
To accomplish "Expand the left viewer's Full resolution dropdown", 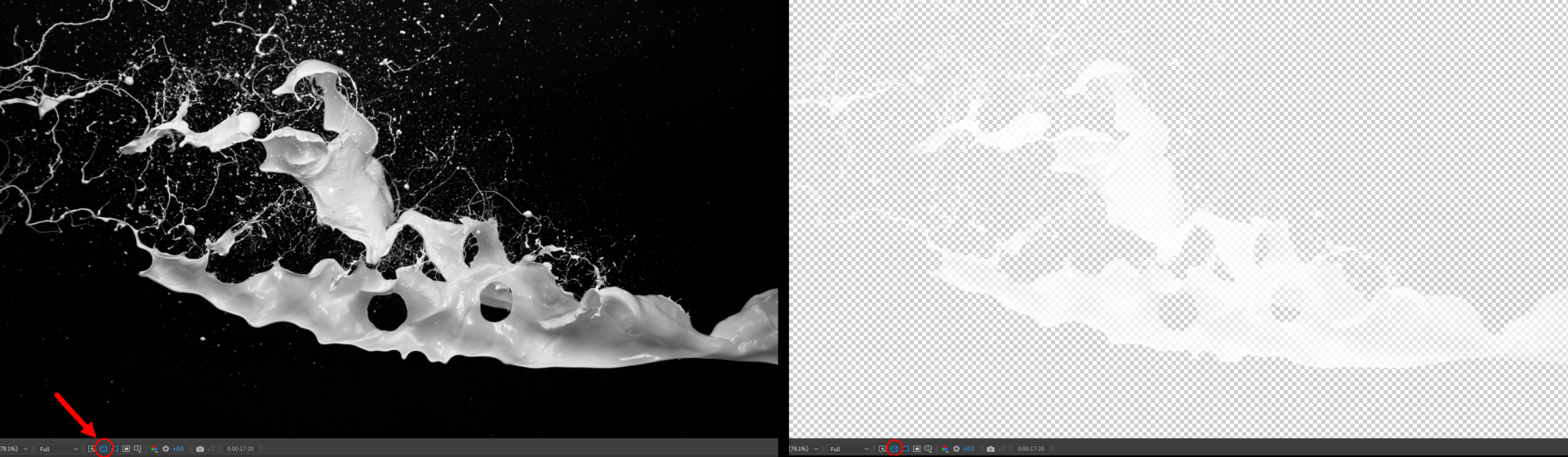I will click(x=60, y=449).
